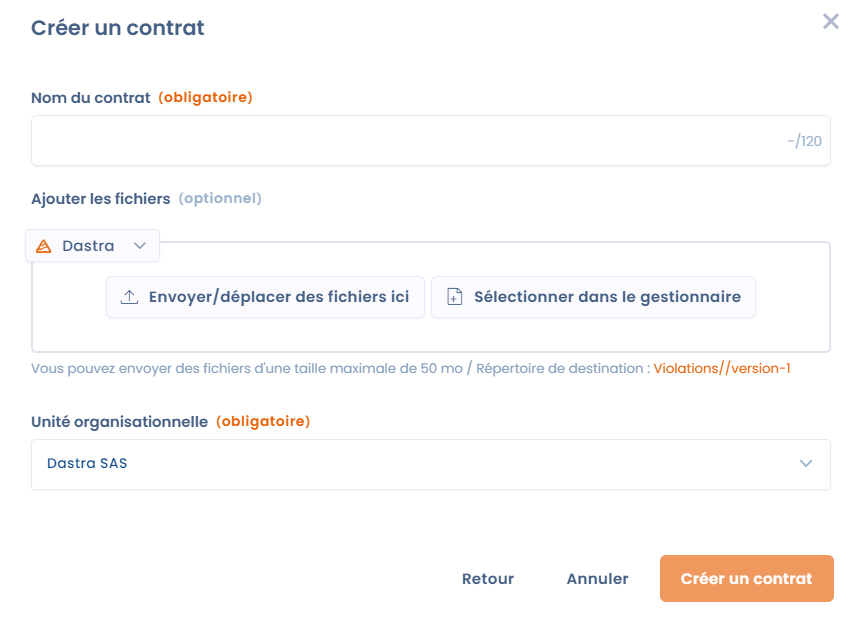Submit with the orange Créer un contrat button
The width and height of the screenshot is (860, 618).
tap(746, 579)
